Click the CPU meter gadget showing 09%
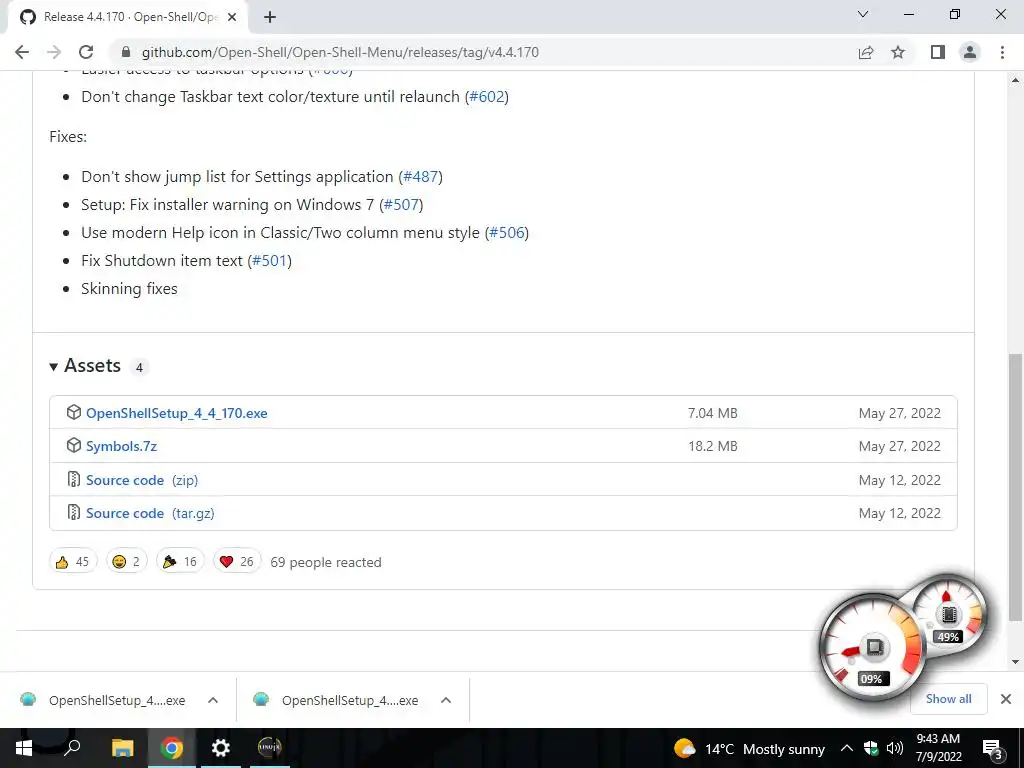The width and height of the screenshot is (1024, 768). pos(872,647)
